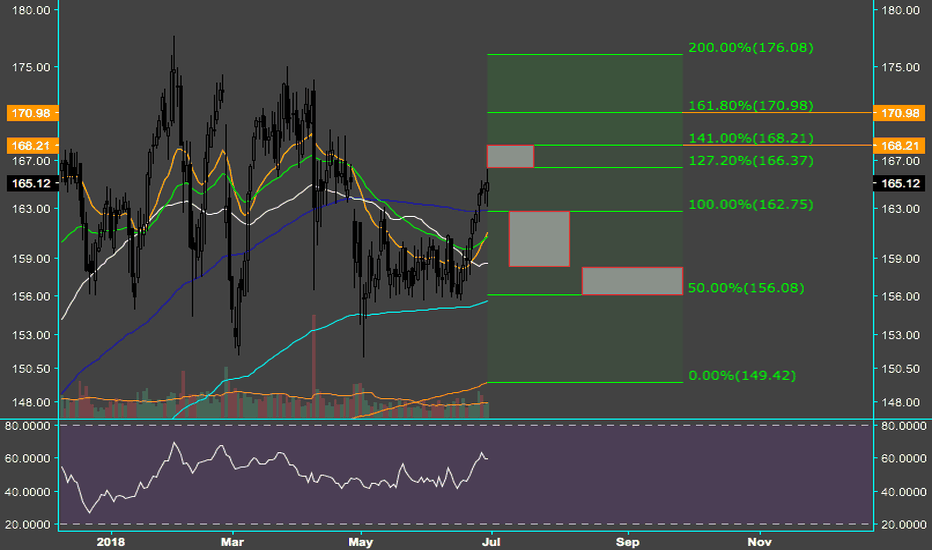Image resolution: width=932 pixels, height=550 pixels.
Task: Click the Mar label on the time axis
Action: (232, 542)
